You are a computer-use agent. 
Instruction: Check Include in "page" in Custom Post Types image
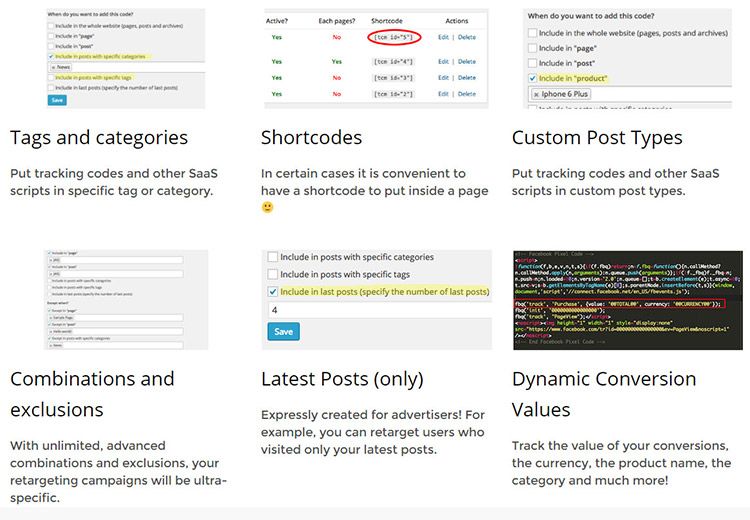click(x=532, y=48)
